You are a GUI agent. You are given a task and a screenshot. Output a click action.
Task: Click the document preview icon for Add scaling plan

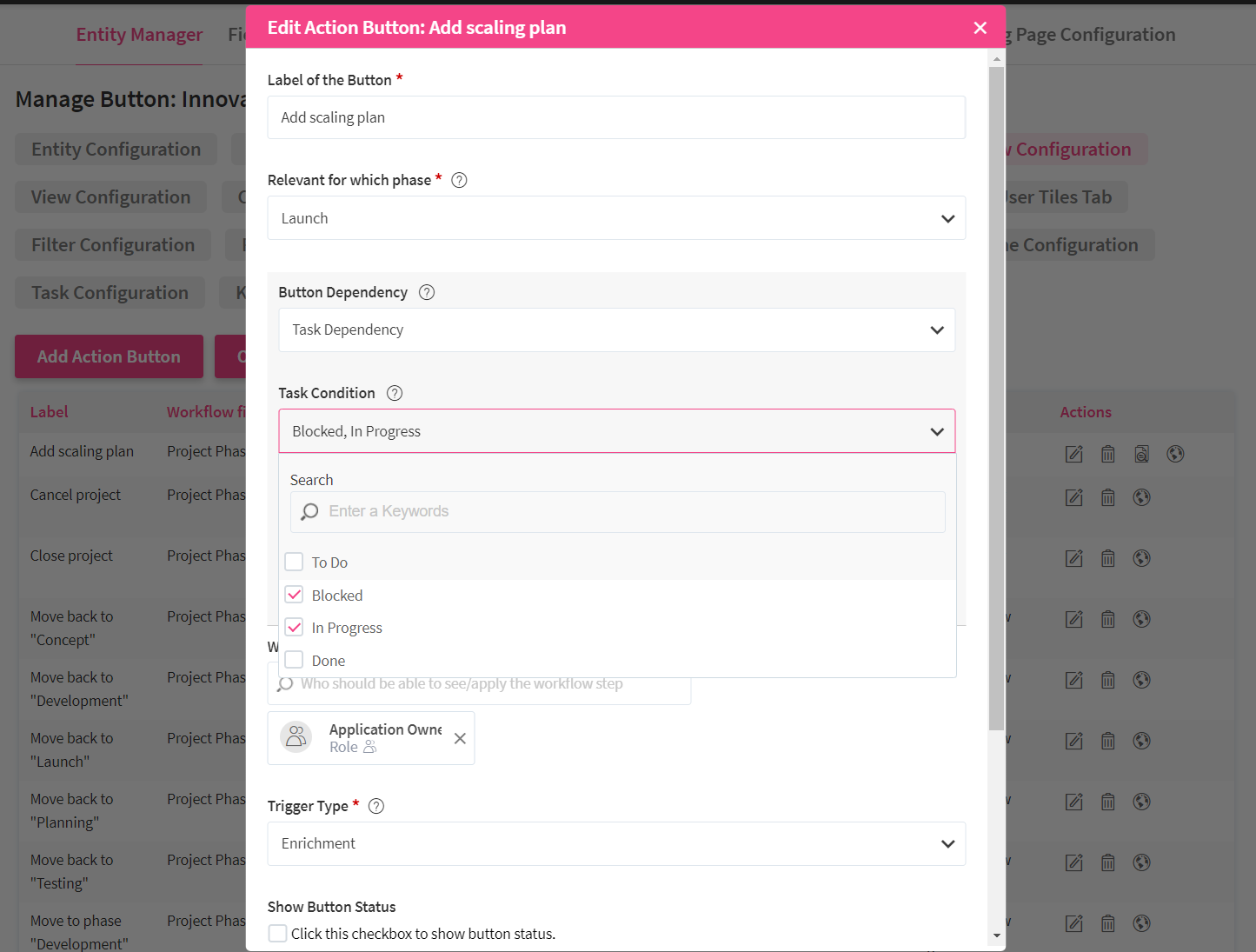(1141, 454)
